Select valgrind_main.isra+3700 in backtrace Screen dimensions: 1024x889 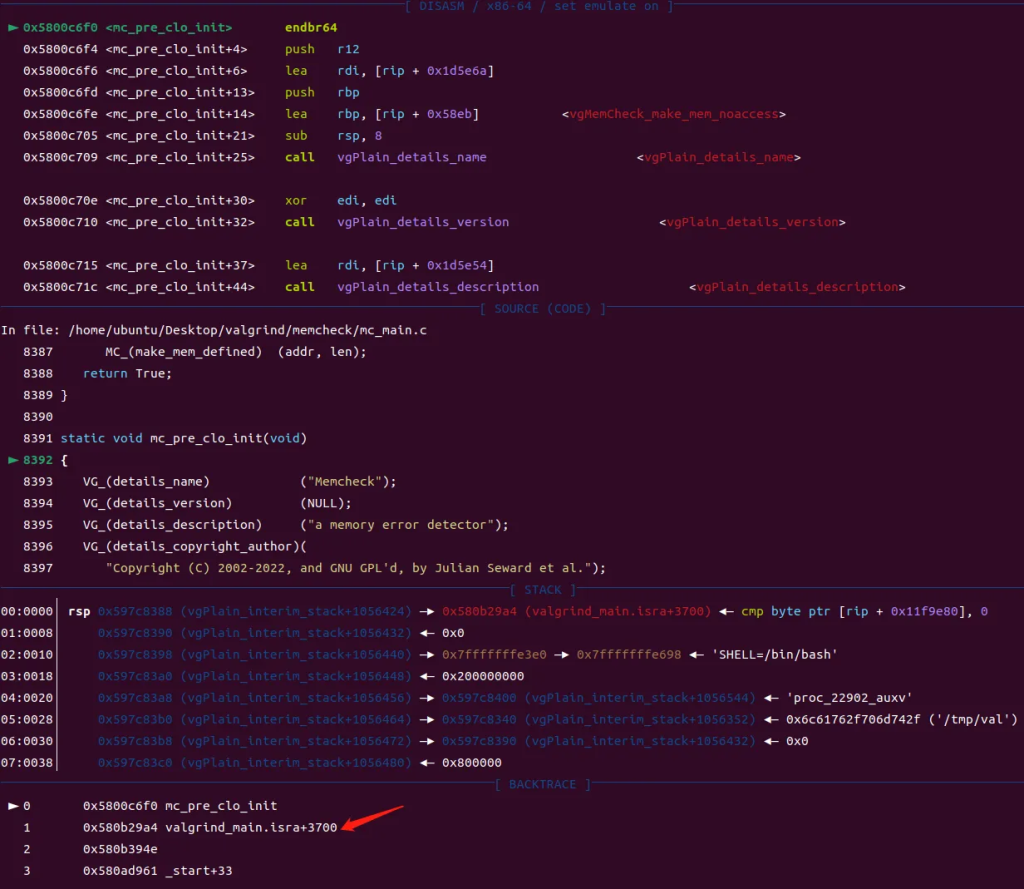click(x=251, y=827)
